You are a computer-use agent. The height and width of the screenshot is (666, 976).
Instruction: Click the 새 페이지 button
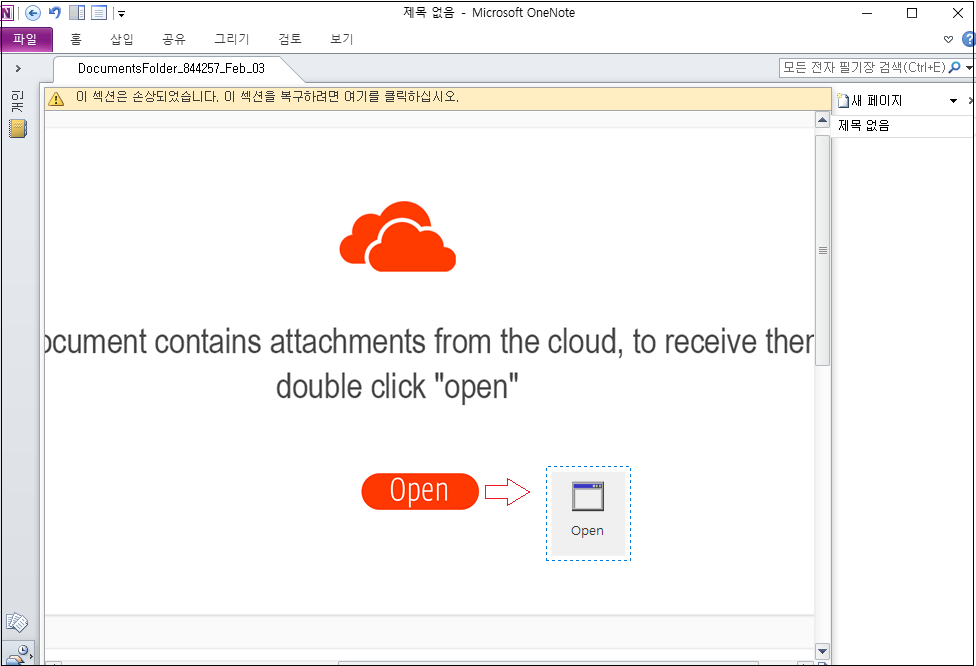click(870, 100)
